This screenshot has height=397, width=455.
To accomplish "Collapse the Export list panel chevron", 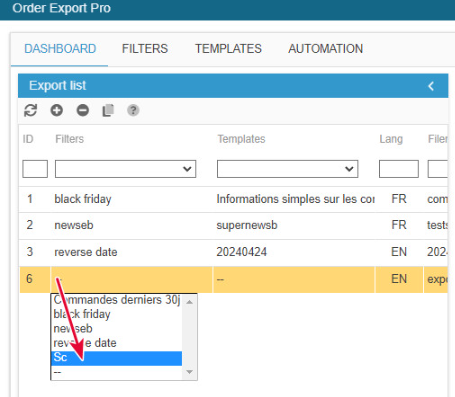I will [x=431, y=86].
